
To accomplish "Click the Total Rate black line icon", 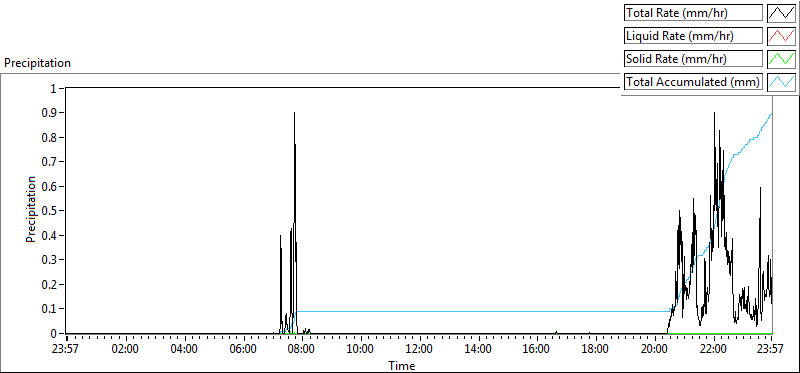I will coord(781,13).
